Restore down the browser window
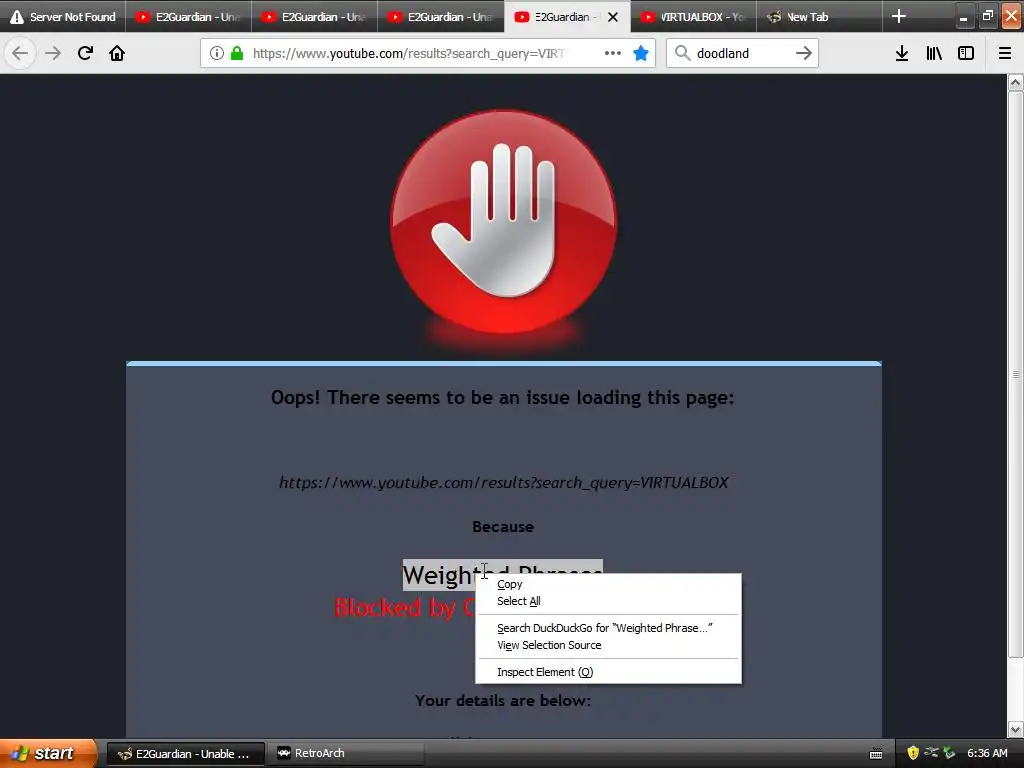The width and height of the screenshot is (1024, 768). coord(987,16)
